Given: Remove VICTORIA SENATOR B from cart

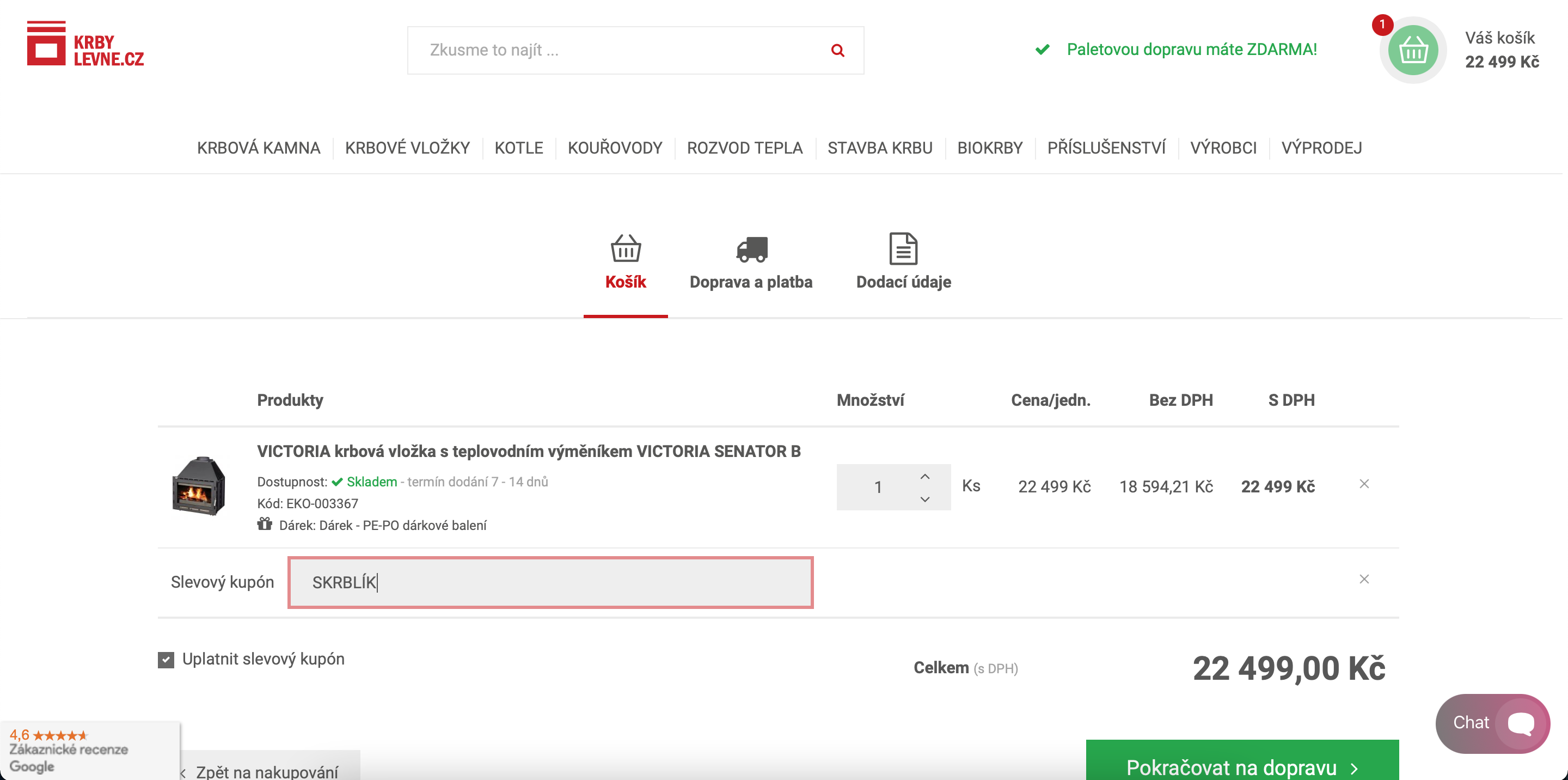Looking at the screenshot, I should (1364, 484).
